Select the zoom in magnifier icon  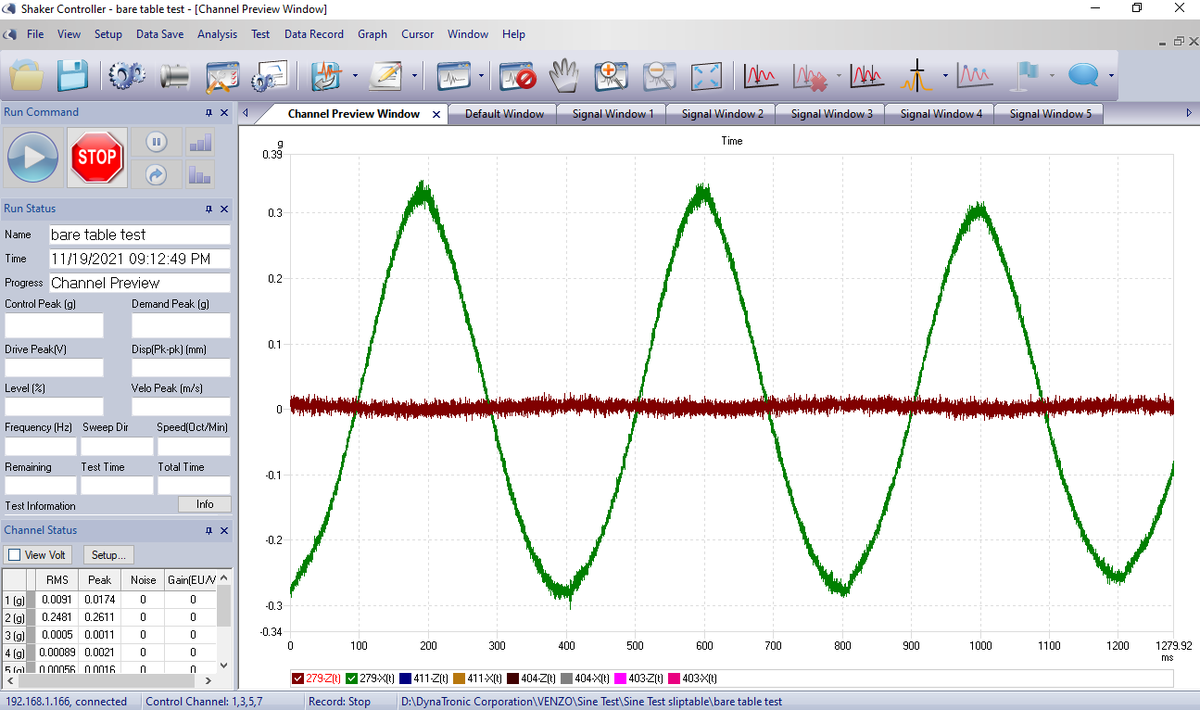click(610, 75)
